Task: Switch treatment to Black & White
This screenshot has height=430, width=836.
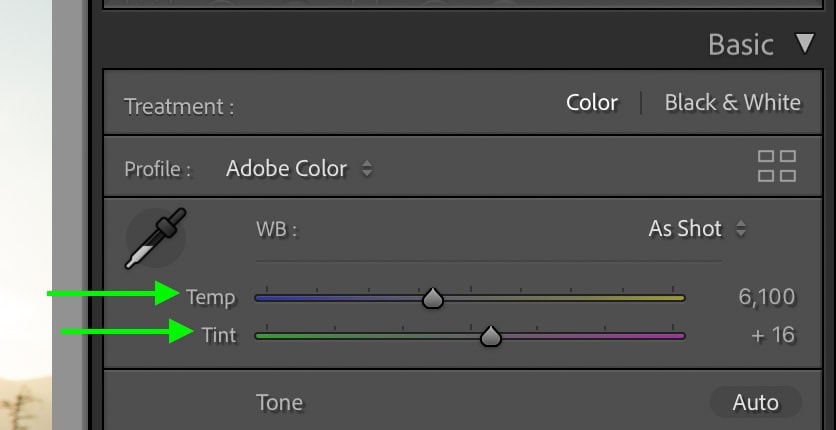Action: coord(733,103)
